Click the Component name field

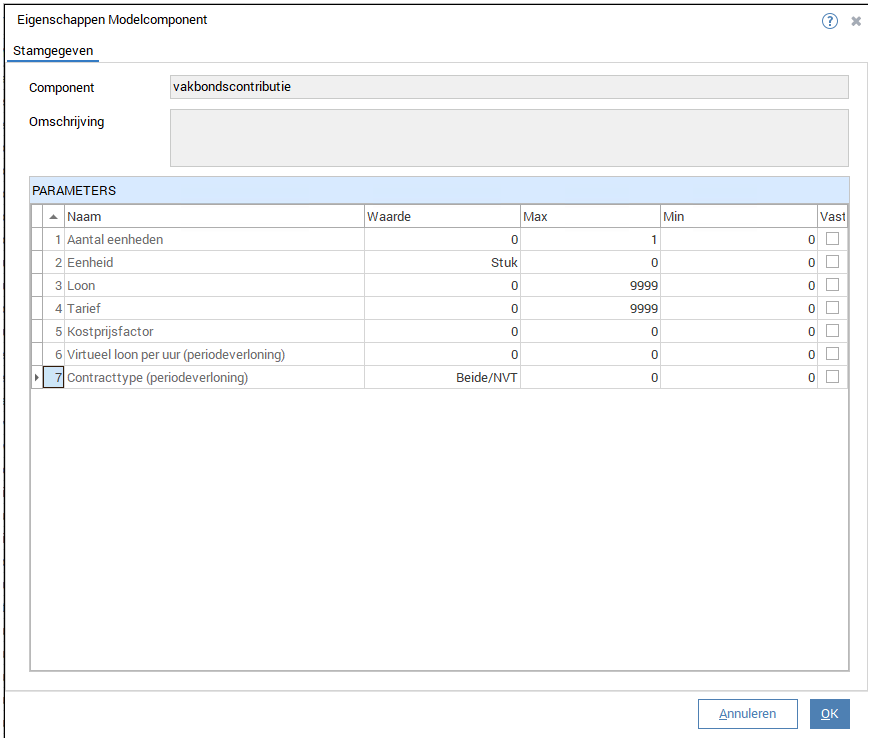(509, 87)
